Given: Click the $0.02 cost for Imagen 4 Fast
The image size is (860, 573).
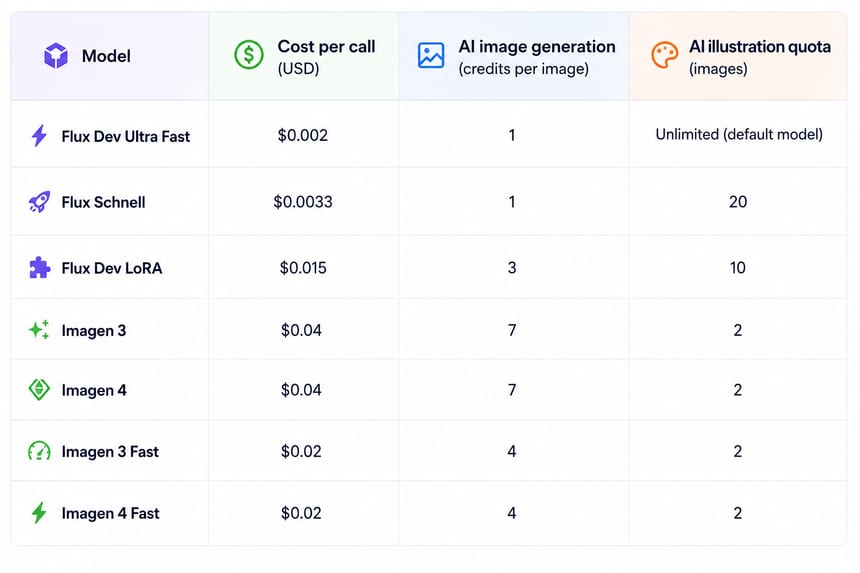Looking at the screenshot, I should coord(301,513).
